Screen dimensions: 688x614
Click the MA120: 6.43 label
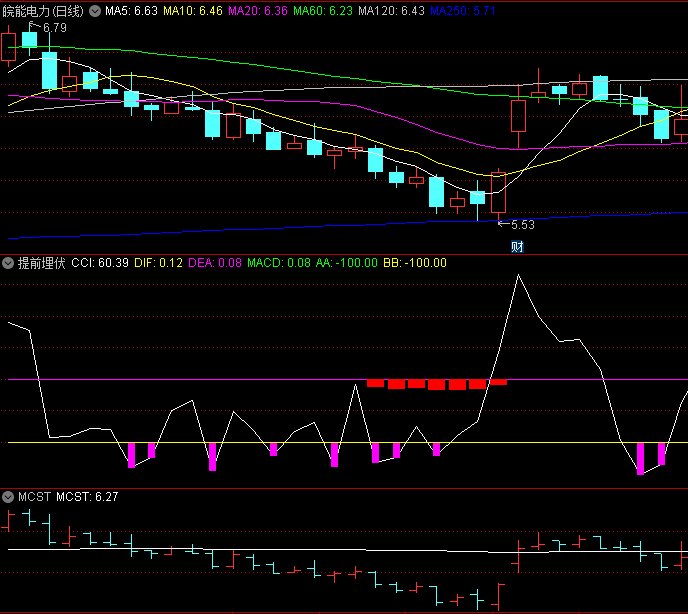pos(391,11)
